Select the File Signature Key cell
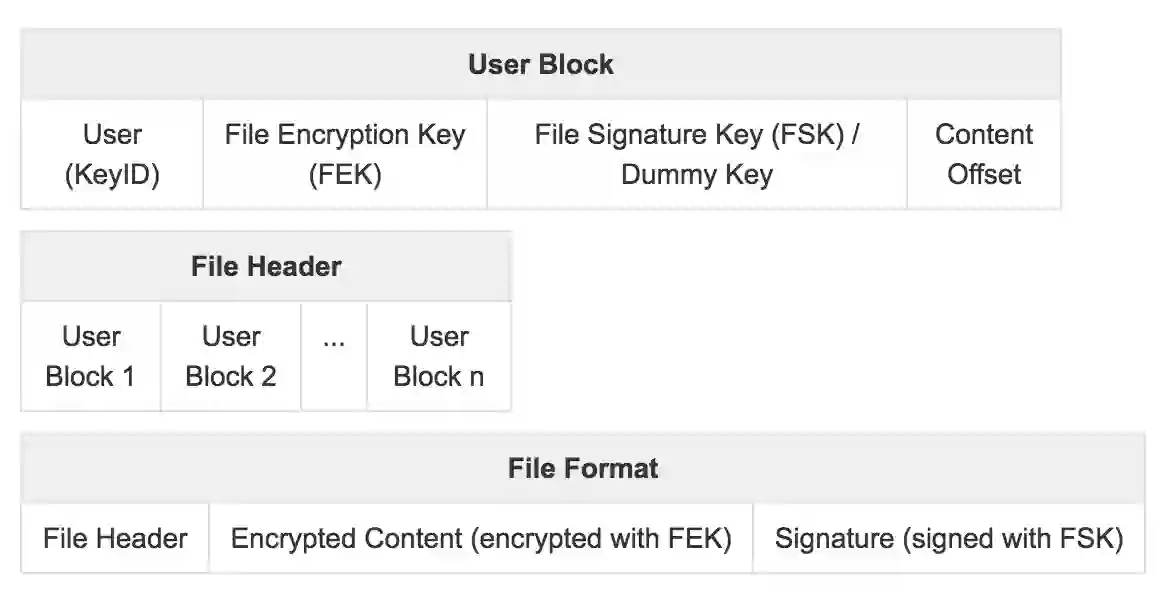The height and width of the screenshot is (600, 1162). [x=696, y=154]
